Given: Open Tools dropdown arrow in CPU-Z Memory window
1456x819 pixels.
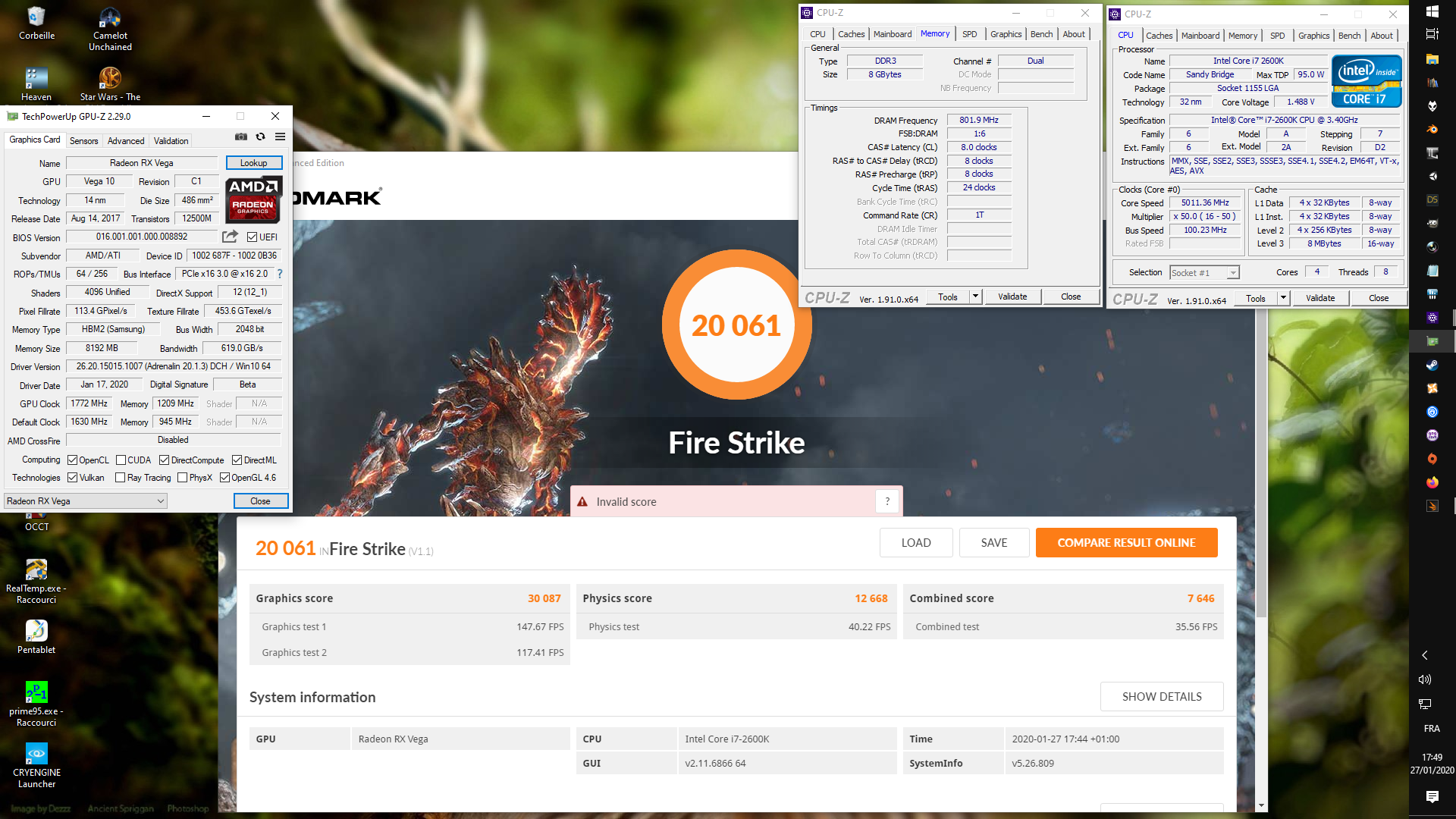Looking at the screenshot, I should [x=976, y=297].
